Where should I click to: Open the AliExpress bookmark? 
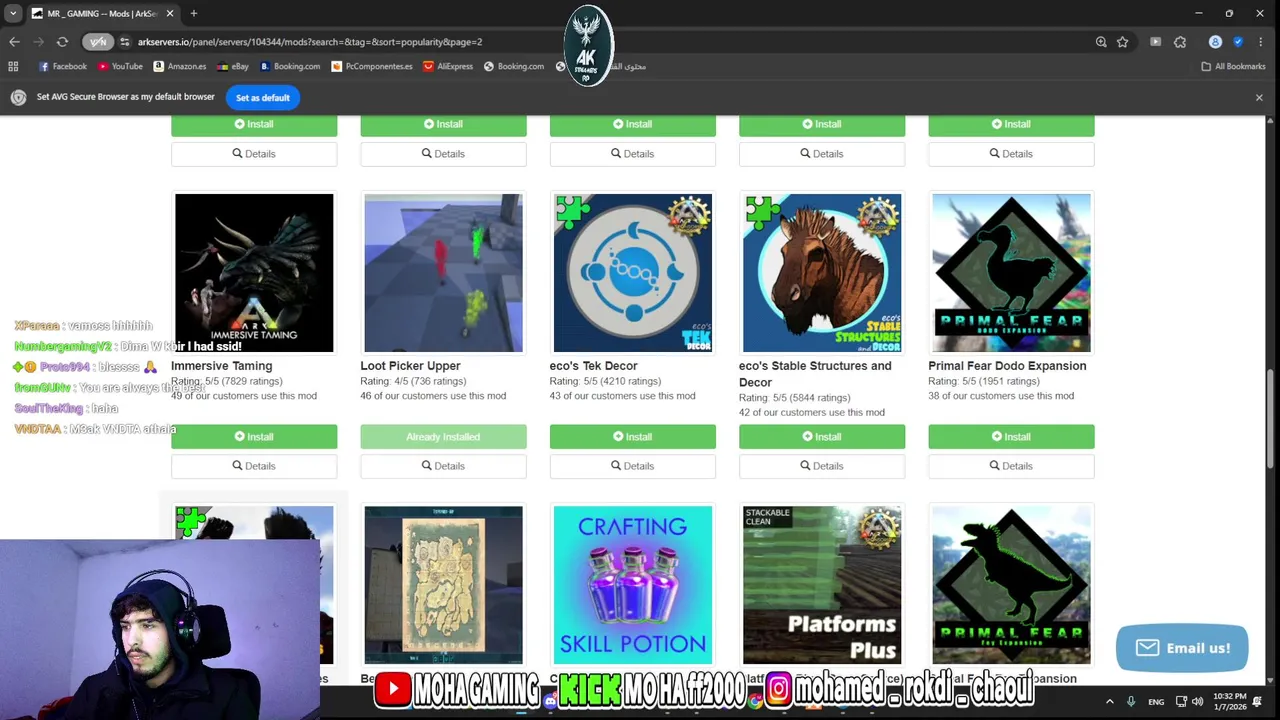(447, 66)
